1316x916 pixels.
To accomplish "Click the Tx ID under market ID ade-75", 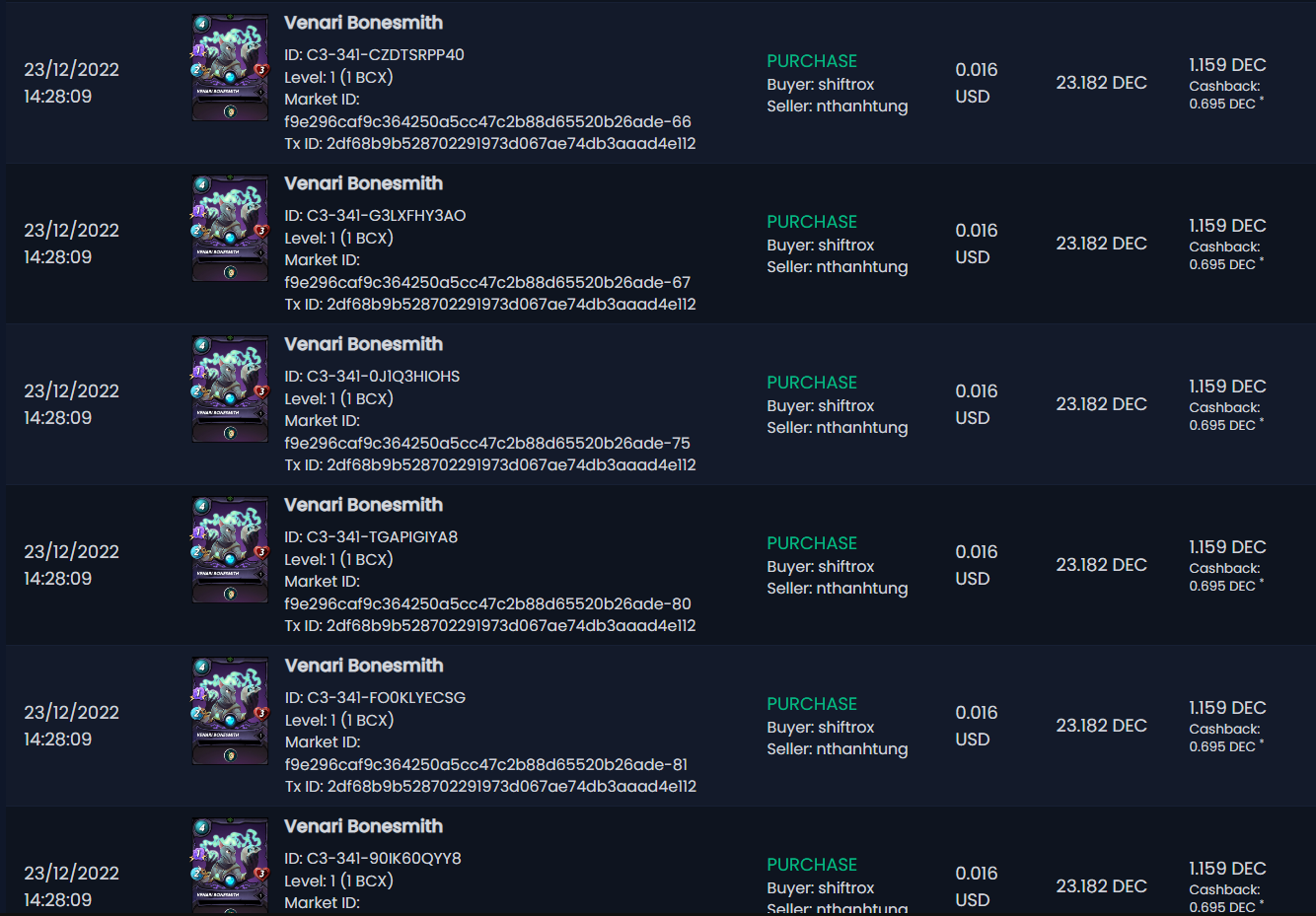I will pyautogui.click(x=490, y=465).
